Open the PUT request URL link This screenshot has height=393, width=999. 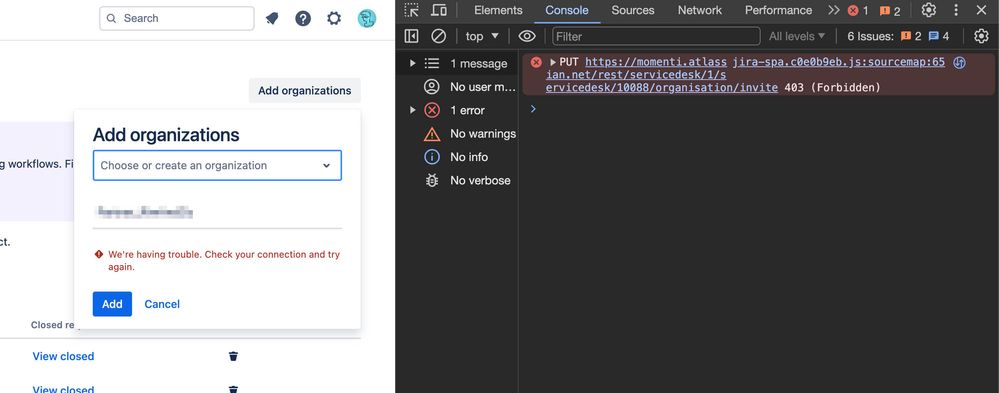coord(656,75)
